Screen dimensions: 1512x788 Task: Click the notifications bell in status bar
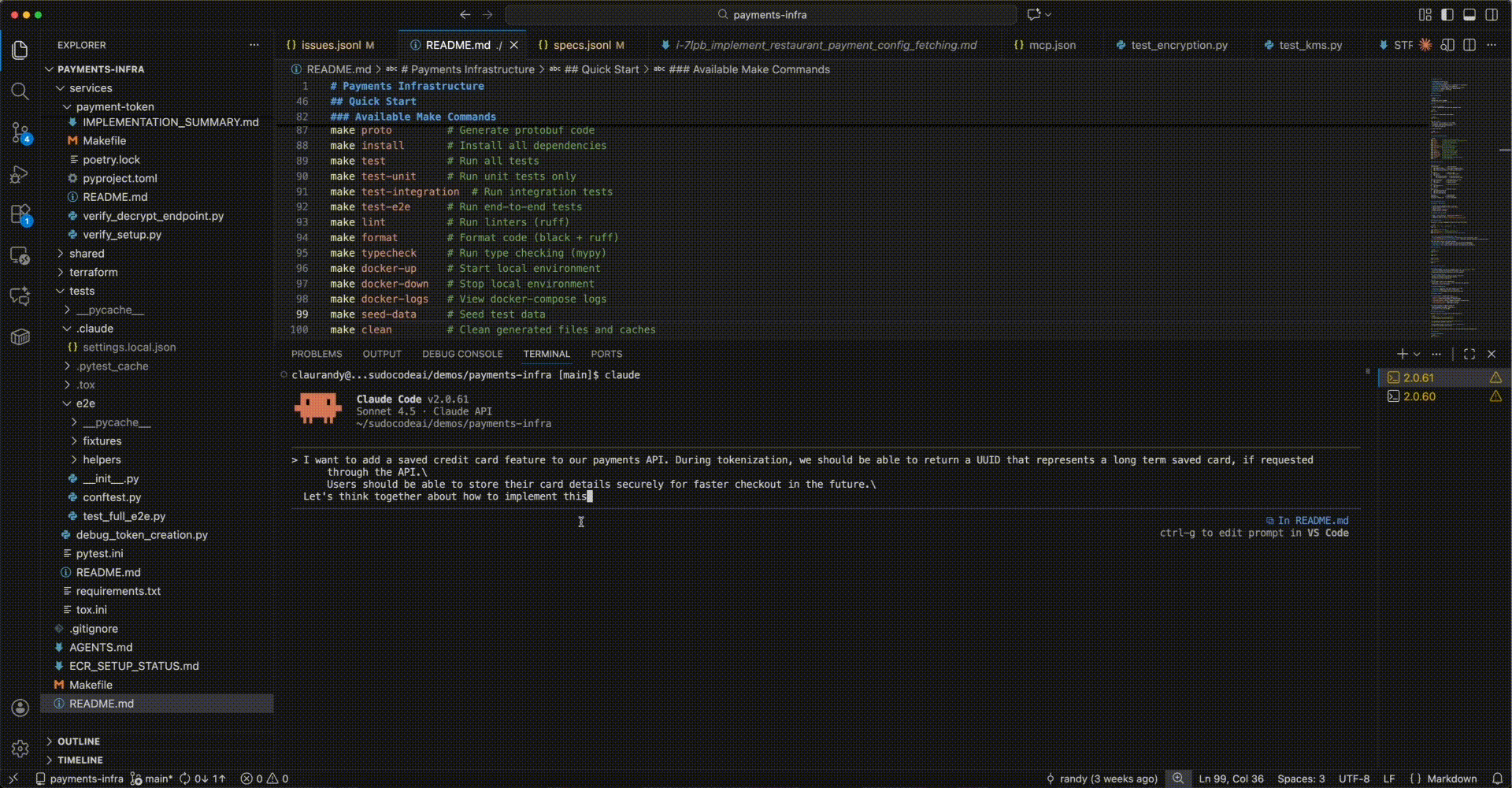pyautogui.click(x=1497, y=779)
